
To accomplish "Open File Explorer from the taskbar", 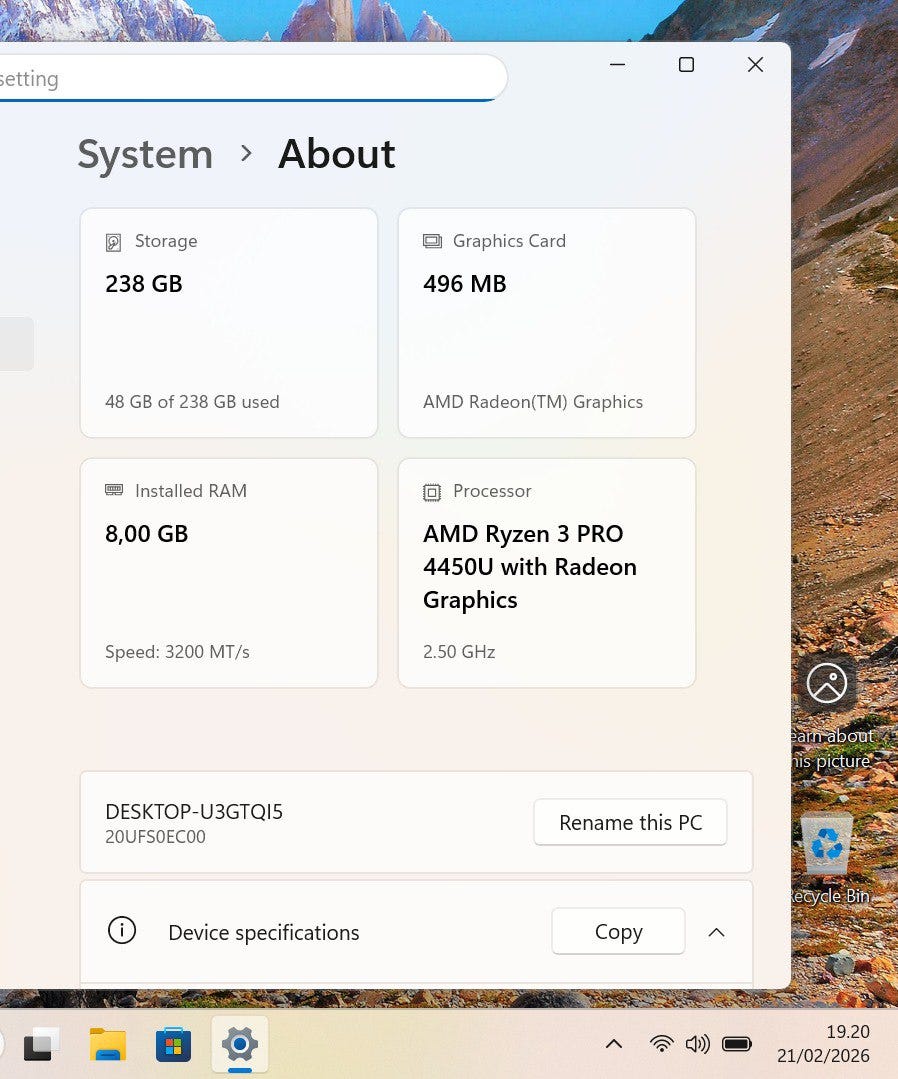I will (107, 1045).
